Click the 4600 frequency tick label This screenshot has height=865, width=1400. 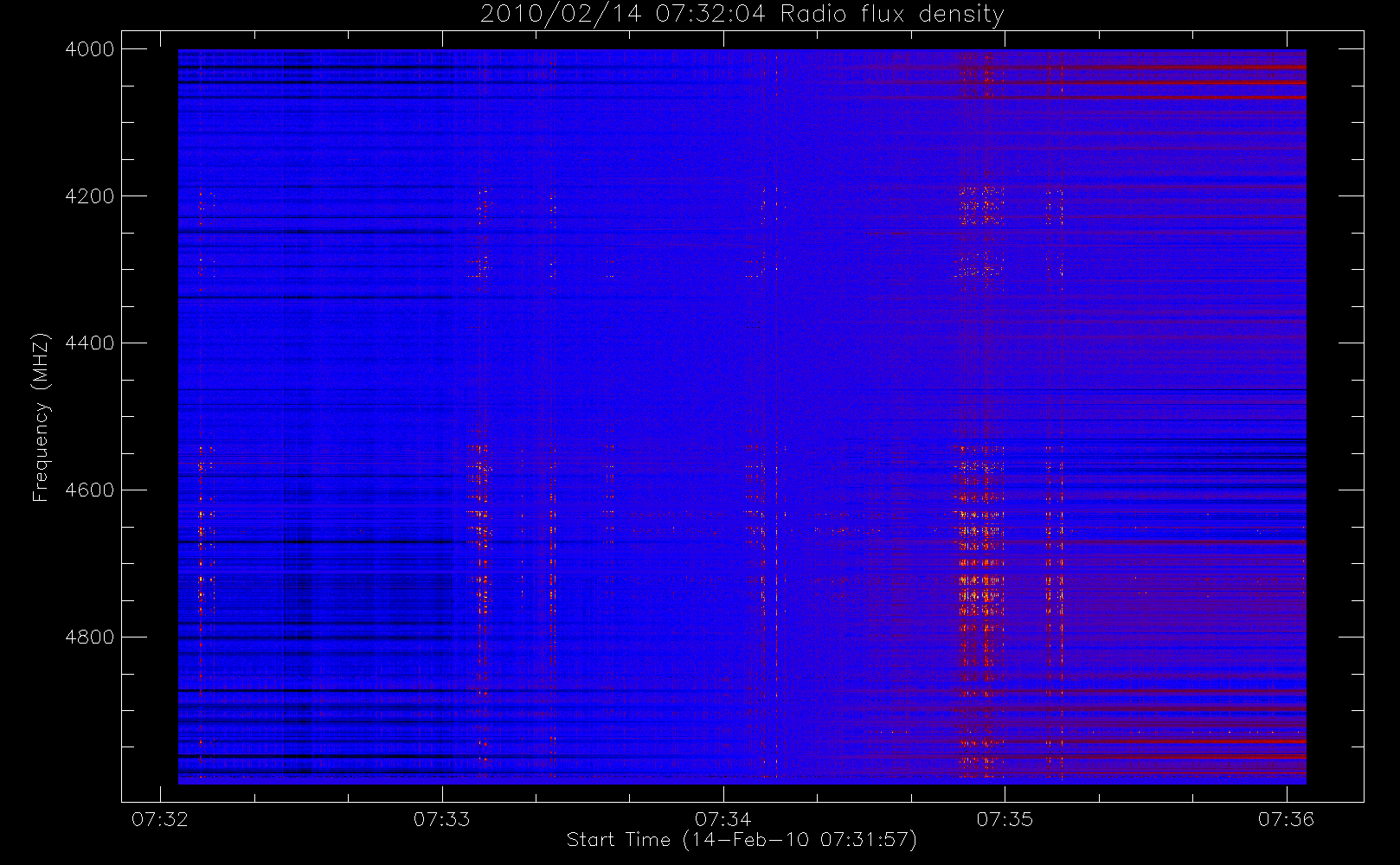(x=90, y=490)
